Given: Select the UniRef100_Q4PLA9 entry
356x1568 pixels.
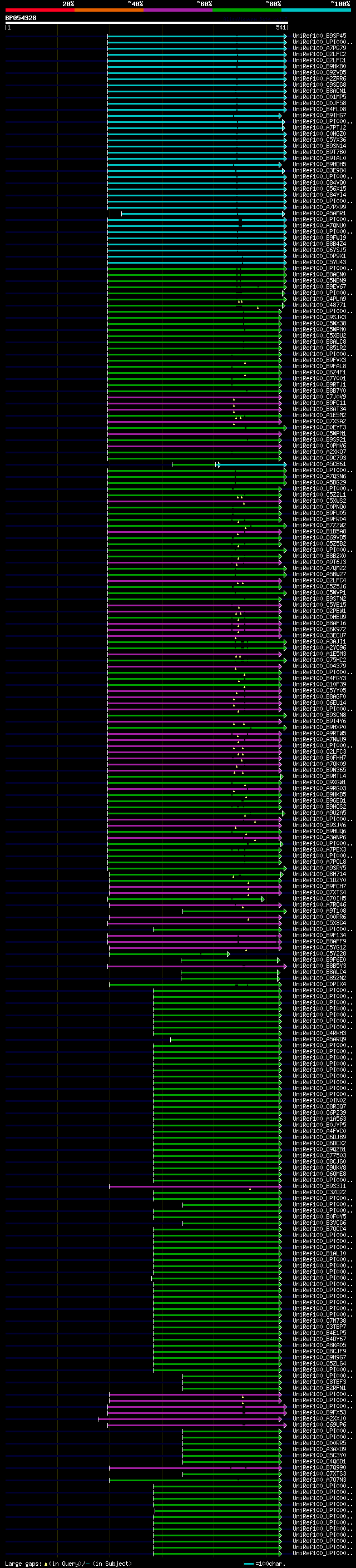Looking at the screenshot, I should [319, 299].
